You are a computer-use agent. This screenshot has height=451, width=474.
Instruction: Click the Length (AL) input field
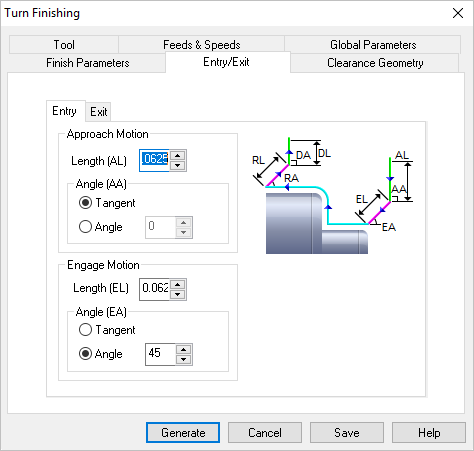pyautogui.click(x=154, y=160)
